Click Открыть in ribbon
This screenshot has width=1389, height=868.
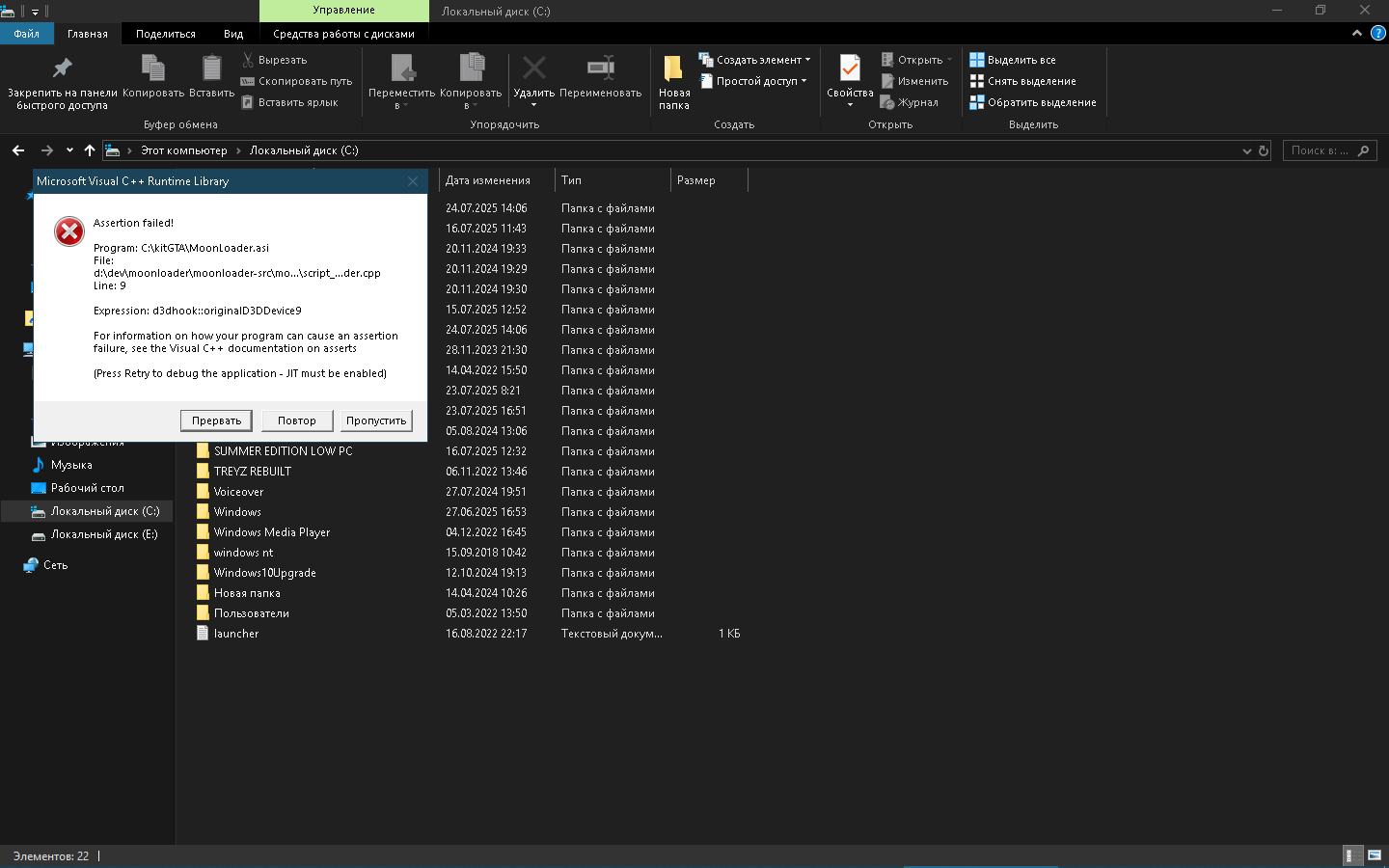[916, 60]
